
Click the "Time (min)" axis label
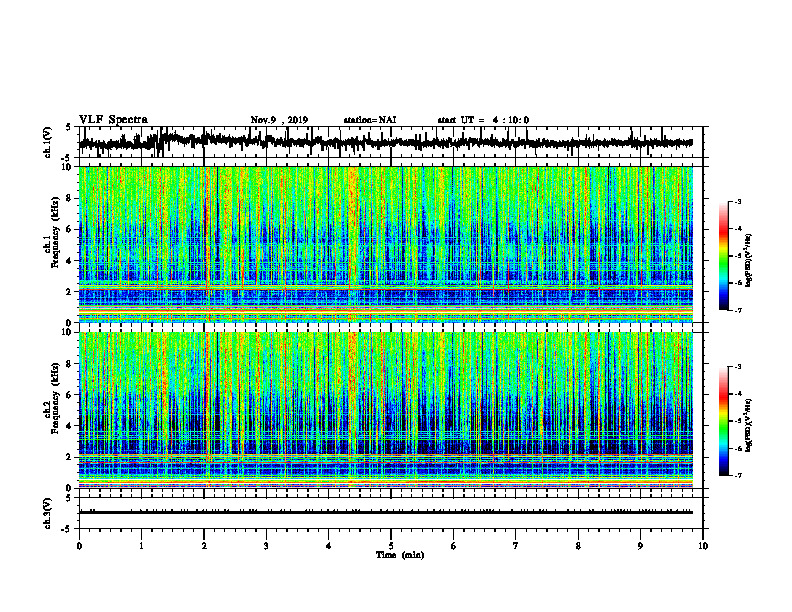click(400, 555)
